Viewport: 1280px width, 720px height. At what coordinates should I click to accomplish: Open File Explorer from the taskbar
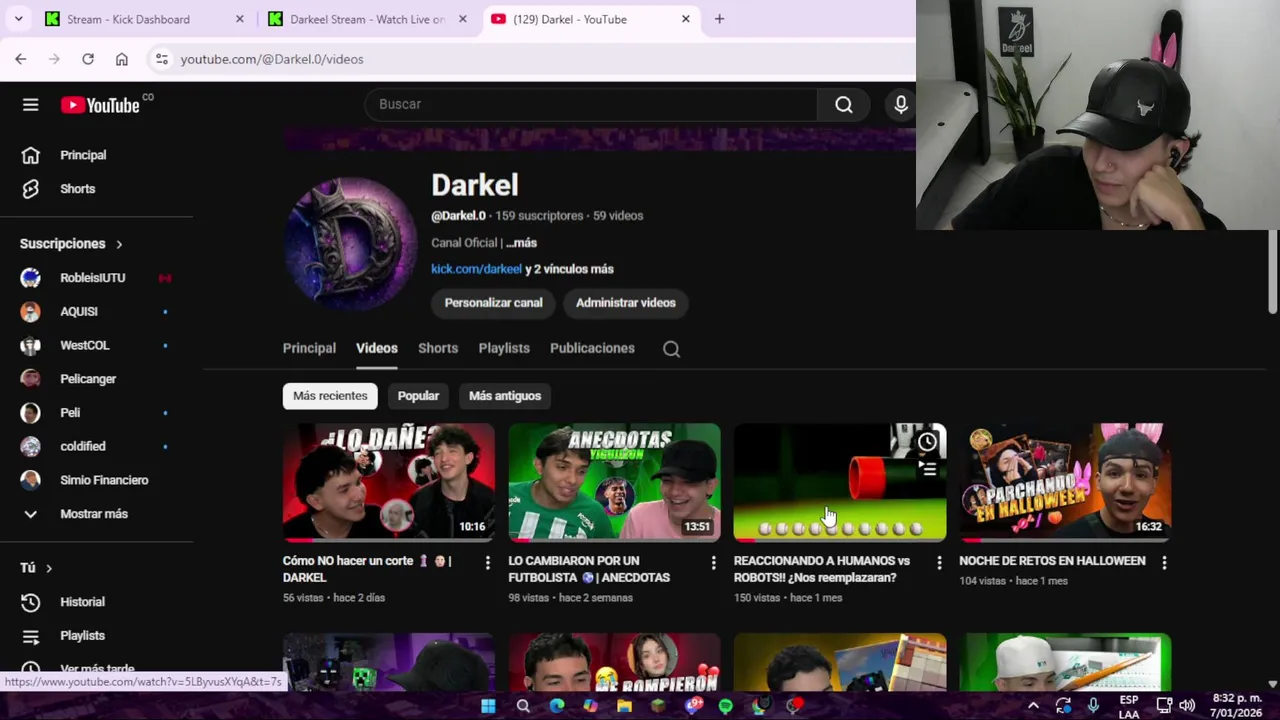pyautogui.click(x=624, y=706)
